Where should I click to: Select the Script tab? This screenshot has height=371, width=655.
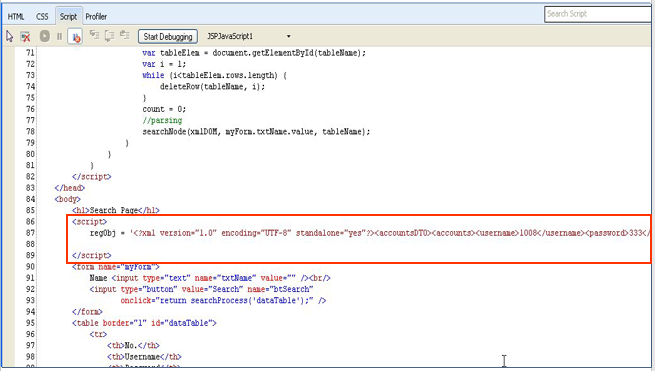pos(68,17)
